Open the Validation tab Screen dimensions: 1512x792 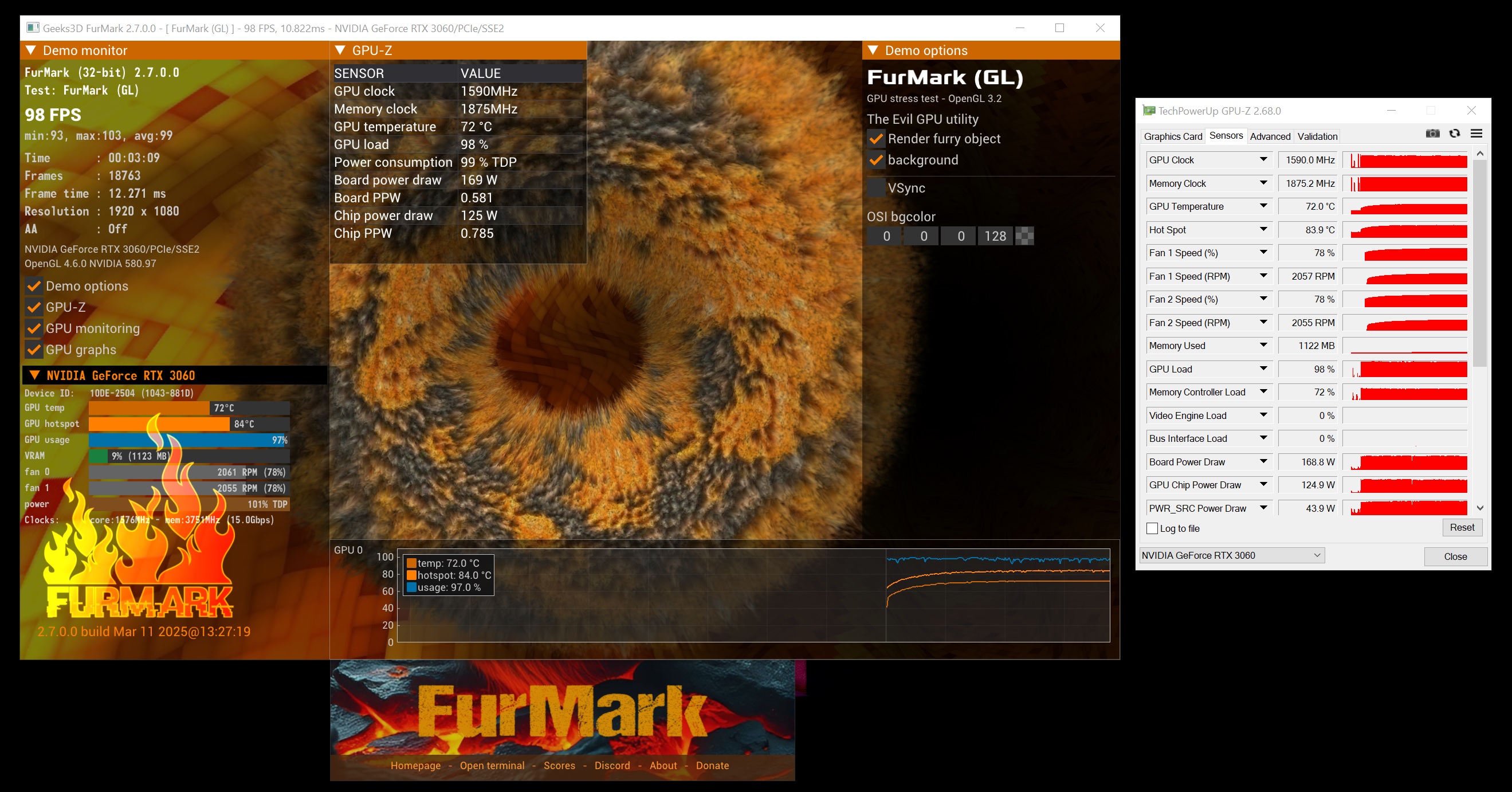[x=1317, y=136]
